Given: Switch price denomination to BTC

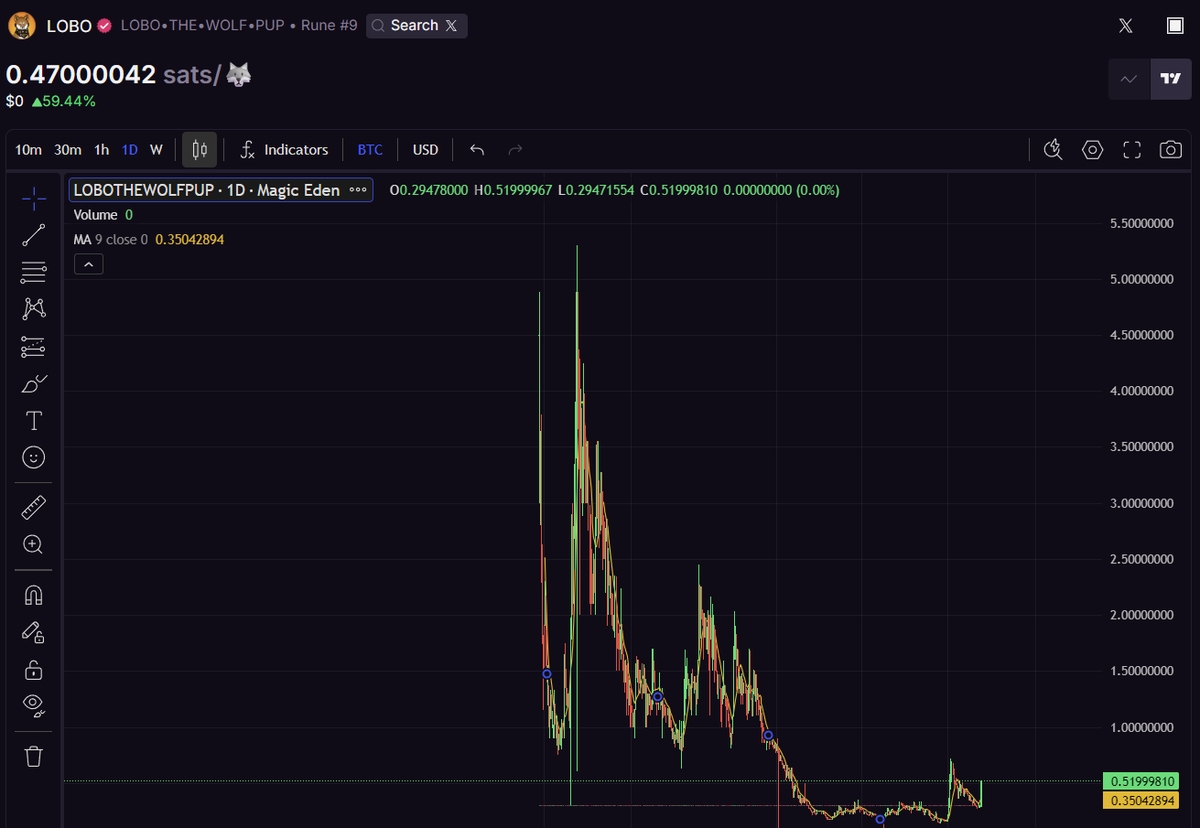Looking at the screenshot, I should [x=370, y=150].
